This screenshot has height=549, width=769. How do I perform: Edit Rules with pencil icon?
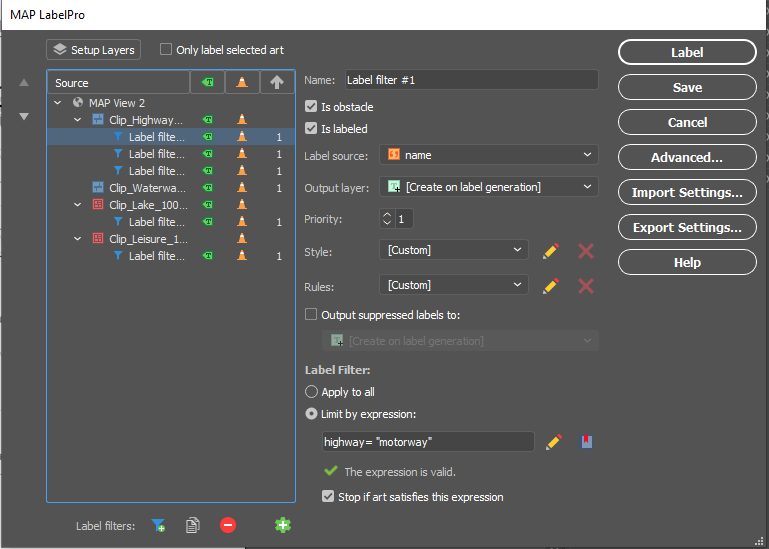pyautogui.click(x=551, y=286)
